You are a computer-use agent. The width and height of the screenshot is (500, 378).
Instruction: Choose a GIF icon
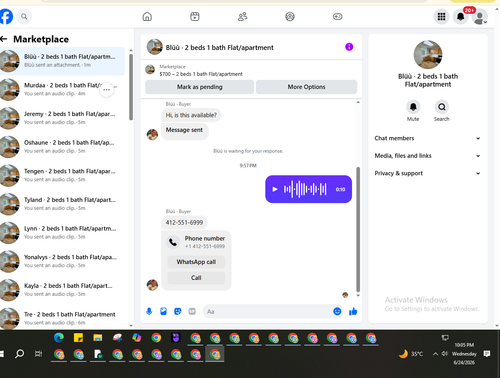click(192, 311)
